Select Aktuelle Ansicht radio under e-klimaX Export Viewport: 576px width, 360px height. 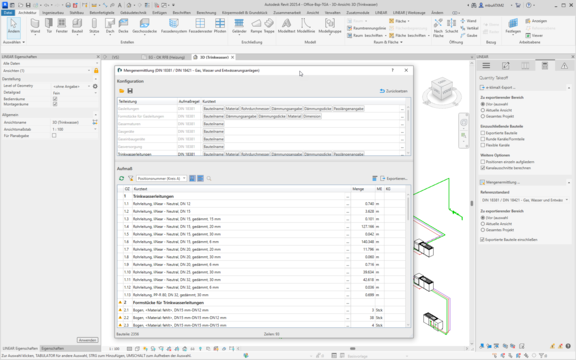(483, 110)
